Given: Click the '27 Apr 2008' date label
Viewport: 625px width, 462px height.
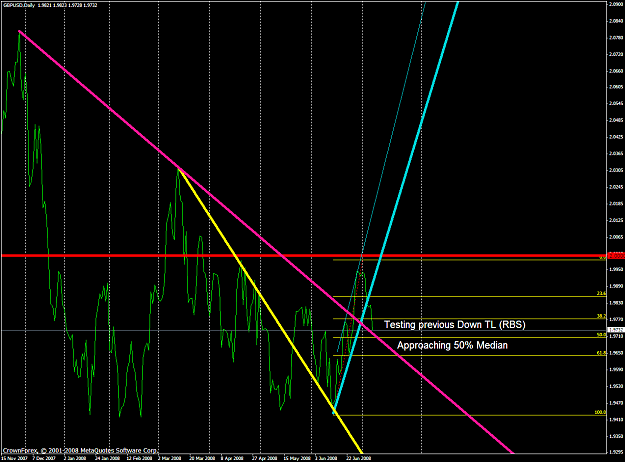Looking at the screenshot, I should (x=264, y=458).
